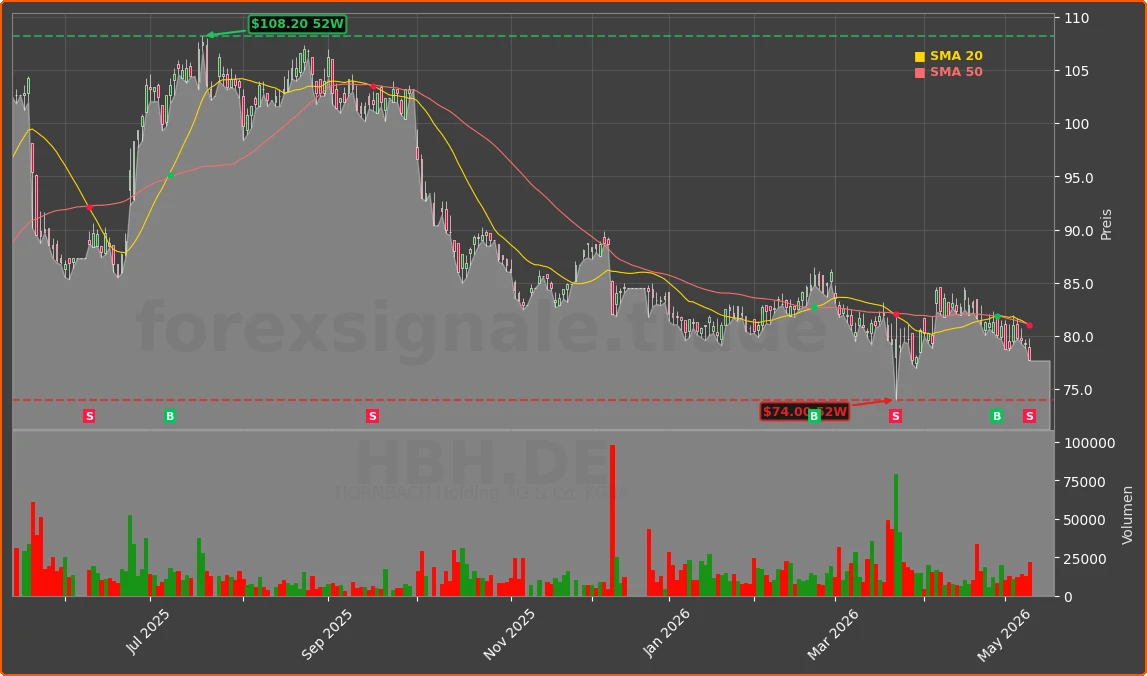Click the Jul 2025 date axis label
This screenshot has width=1147, height=676.
pyautogui.click(x=147, y=632)
